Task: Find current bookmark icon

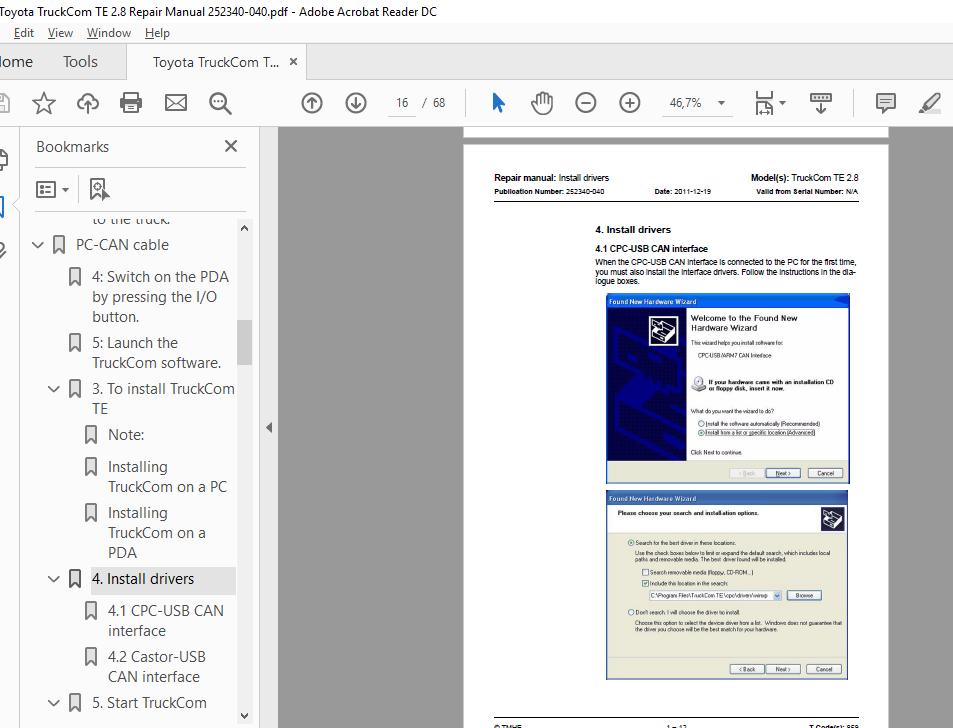Action: (99, 190)
